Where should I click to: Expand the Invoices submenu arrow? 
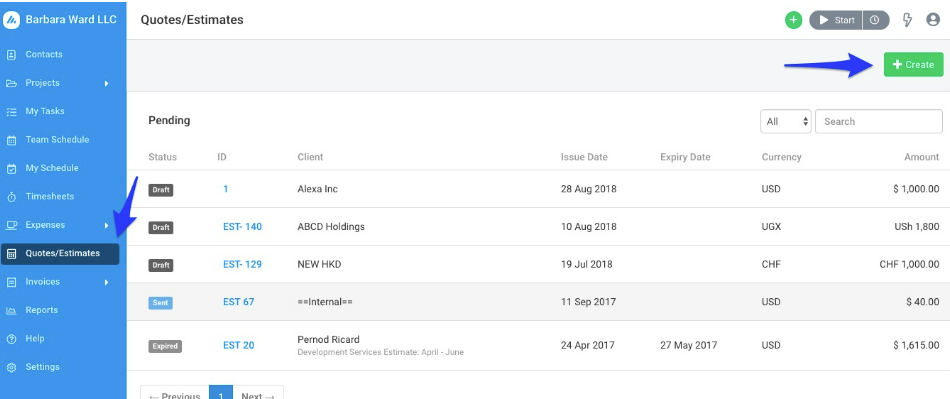(106, 282)
